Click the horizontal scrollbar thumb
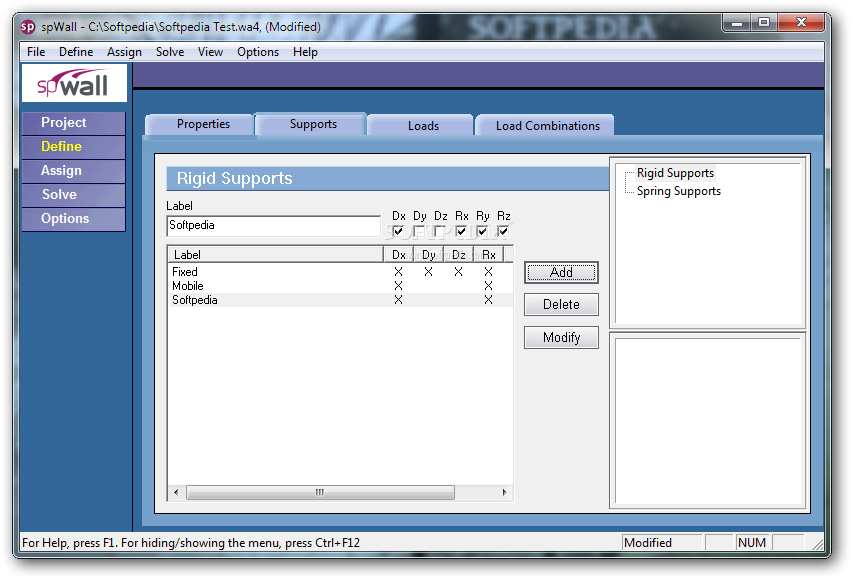 (x=320, y=493)
